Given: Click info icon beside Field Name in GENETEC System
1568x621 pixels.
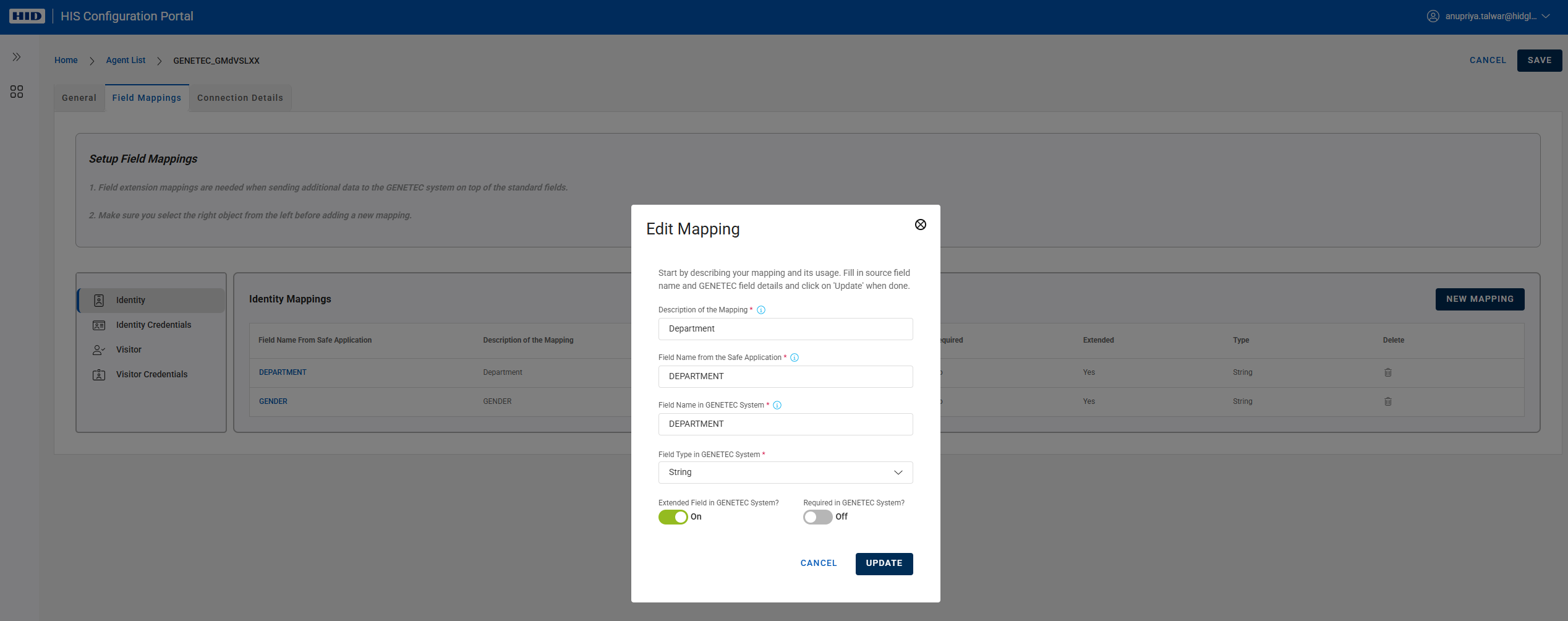Looking at the screenshot, I should point(777,405).
